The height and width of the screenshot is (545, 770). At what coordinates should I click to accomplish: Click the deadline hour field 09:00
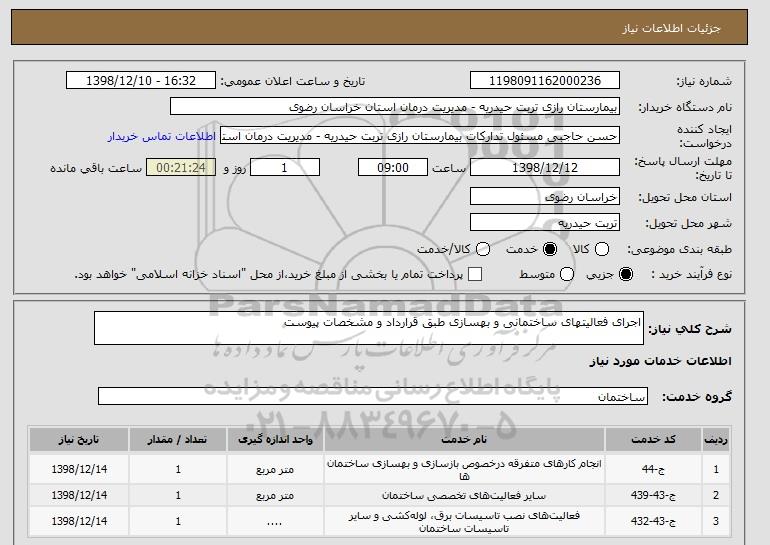coord(393,167)
